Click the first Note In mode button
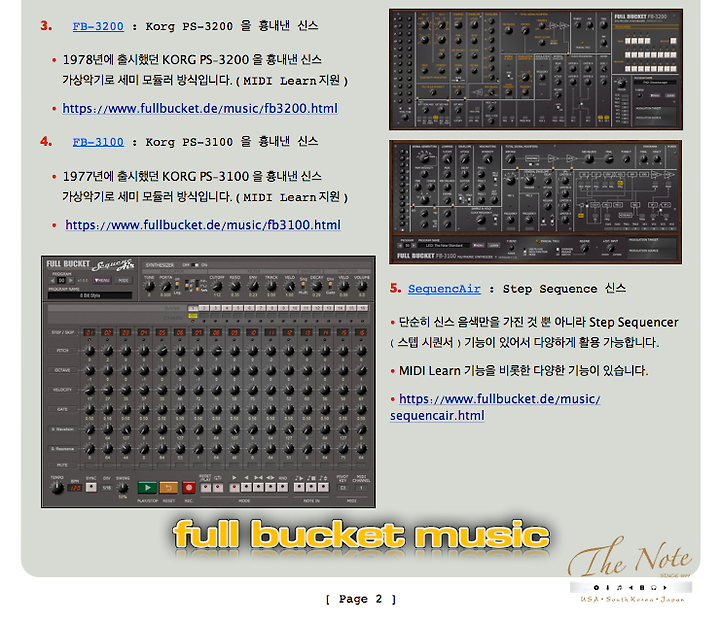 pyautogui.click(x=299, y=488)
